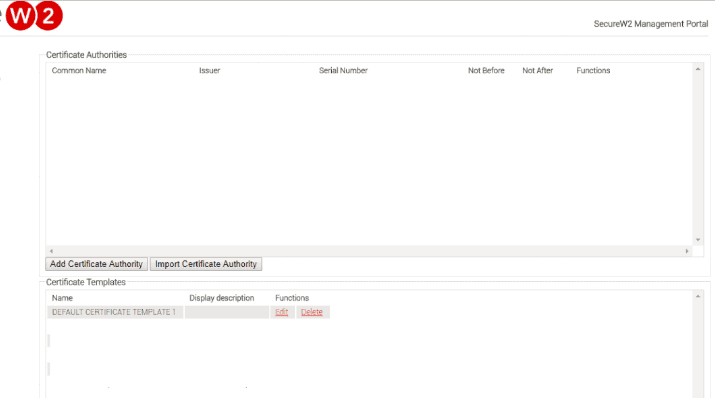Click Functions header in Certificate Authorities table
Image resolution: width=715 pixels, height=398 pixels.
pyautogui.click(x=593, y=70)
